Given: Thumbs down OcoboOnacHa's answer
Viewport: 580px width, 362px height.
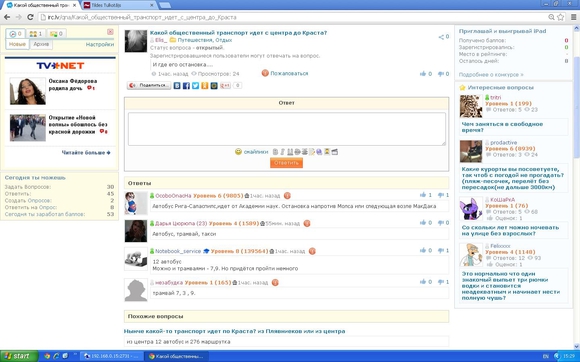Looking at the screenshot, I should coord(441,195).
